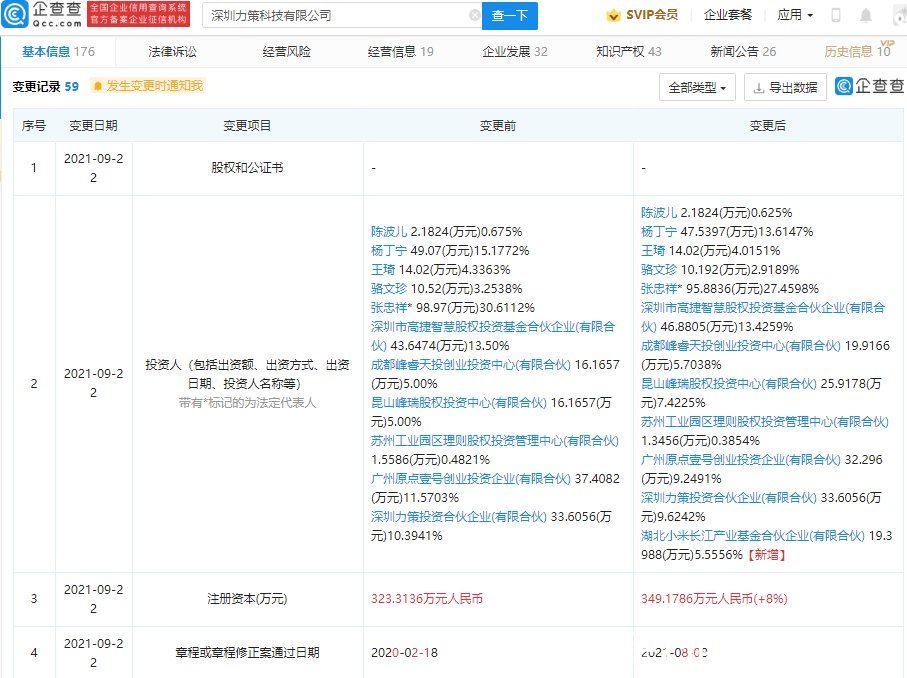The height and width of the screenshot is (678, 907).
Task: Open 骆文珍 link in 变更前 column
Action: [389, 289]
